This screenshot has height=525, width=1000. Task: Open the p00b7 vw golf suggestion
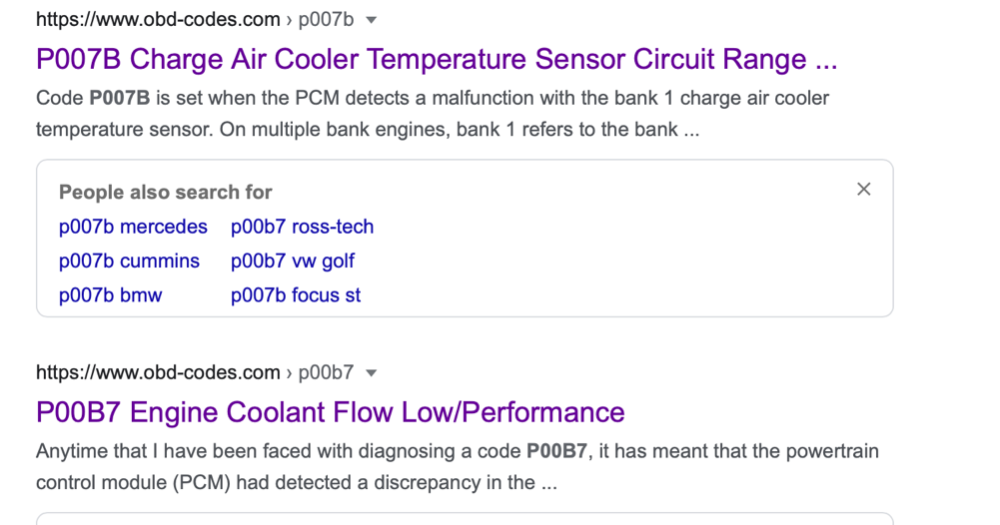(x=293, y=261)
